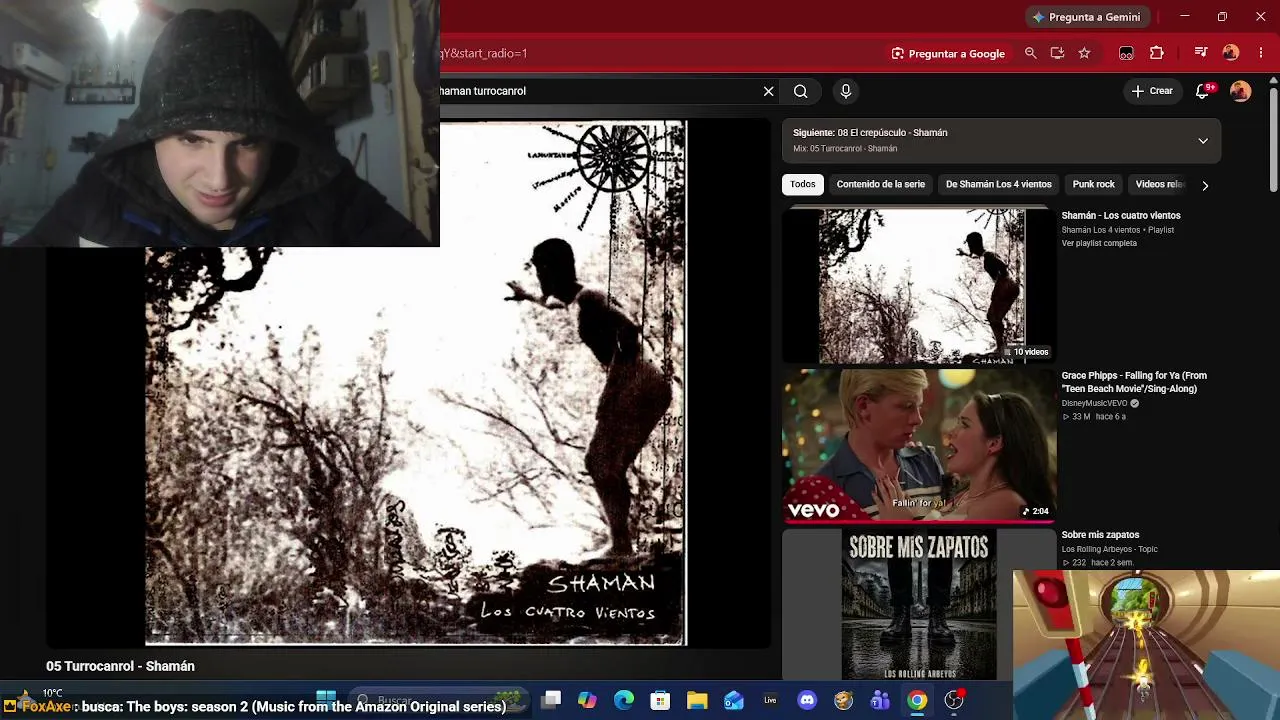The image size is (1280, 720).
Task: Click the Chrome address bar URL
Action: pos(484,53)
